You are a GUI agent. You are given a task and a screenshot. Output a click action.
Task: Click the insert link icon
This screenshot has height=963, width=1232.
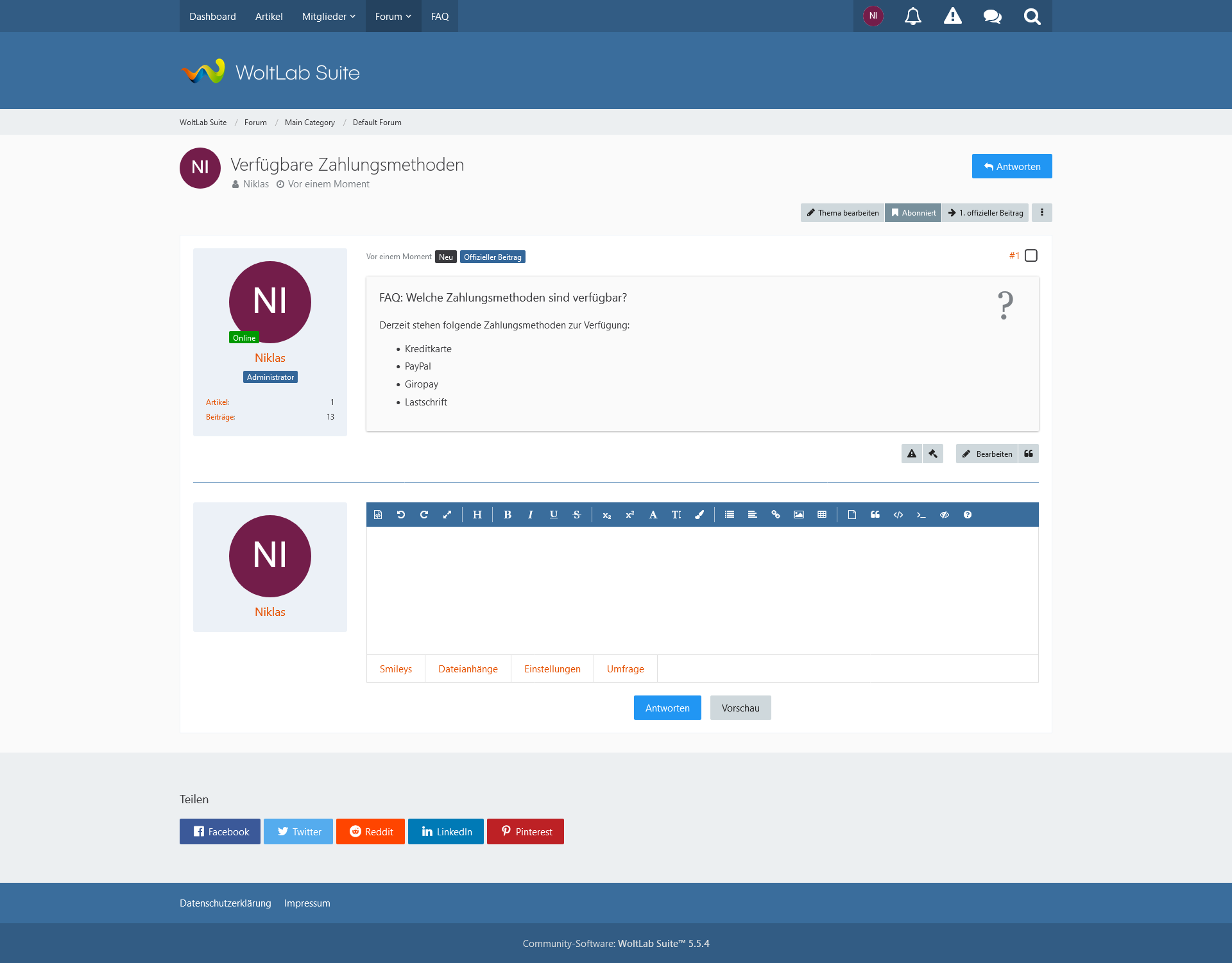[x=775, y=515]
